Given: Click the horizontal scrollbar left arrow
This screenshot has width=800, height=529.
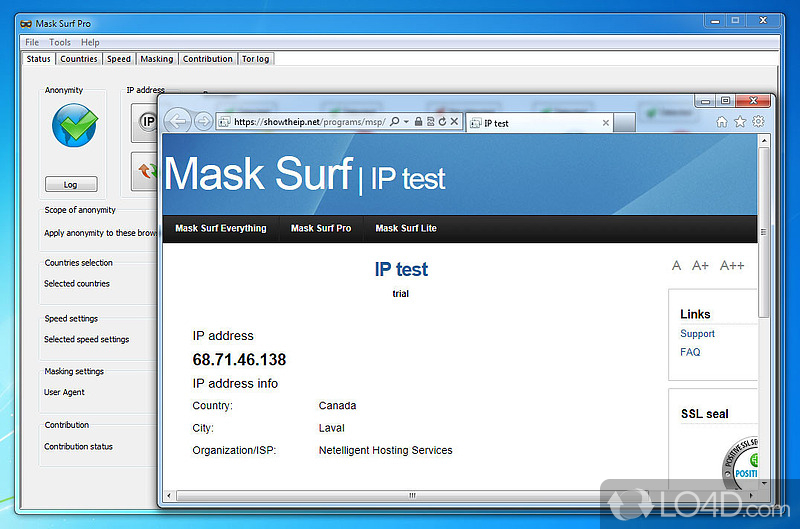Looking at the screenshot, I should (x=169, y=495).
